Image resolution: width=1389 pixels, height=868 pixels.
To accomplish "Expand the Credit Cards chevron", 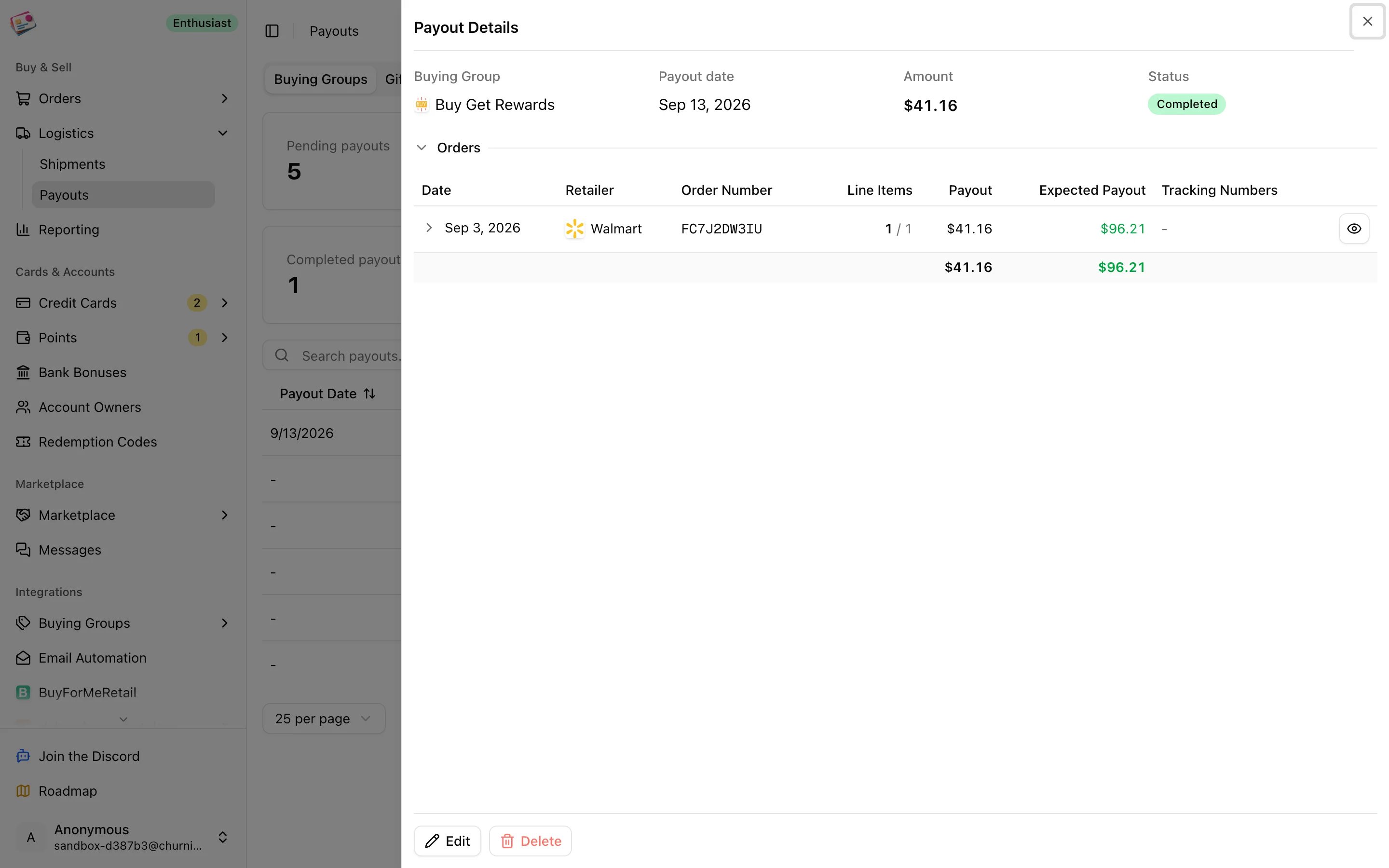I will click(224, 303).
